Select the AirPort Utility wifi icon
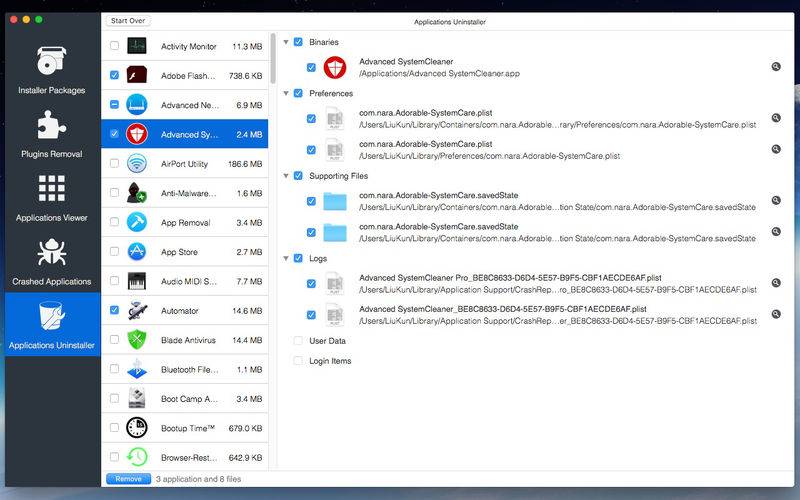 (x=137, y=164)
